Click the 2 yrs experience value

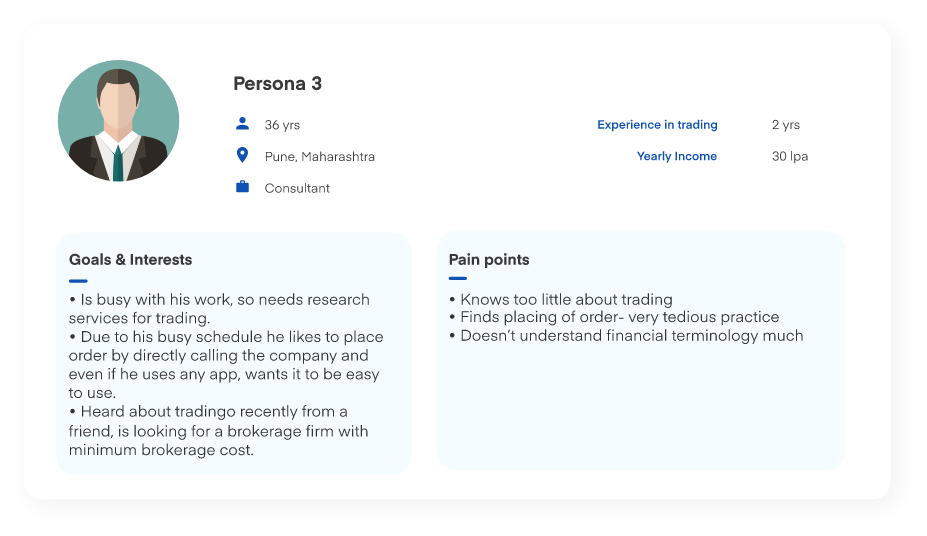point(786,125)
